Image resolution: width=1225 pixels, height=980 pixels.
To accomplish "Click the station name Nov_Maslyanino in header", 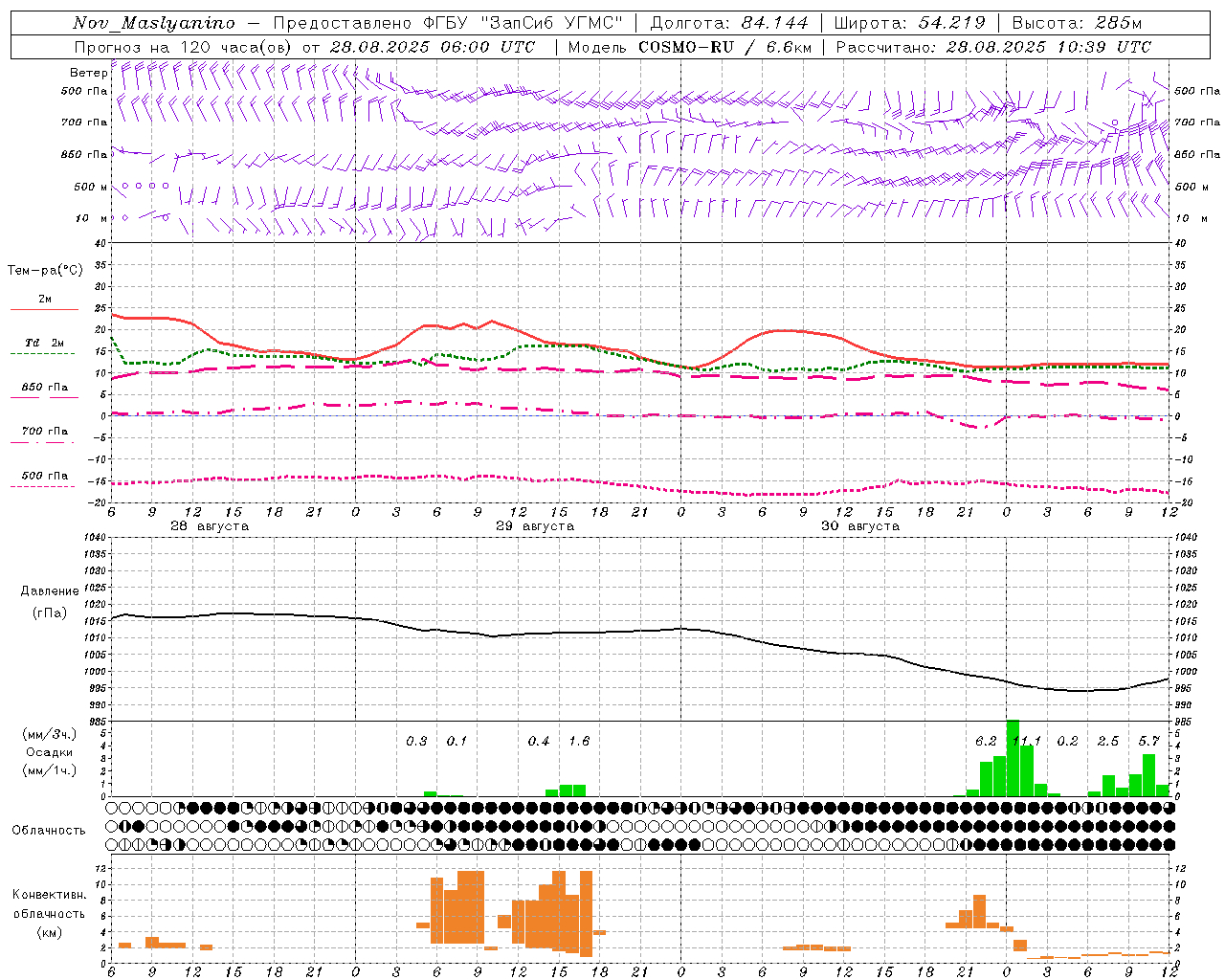I will [154, 23].
